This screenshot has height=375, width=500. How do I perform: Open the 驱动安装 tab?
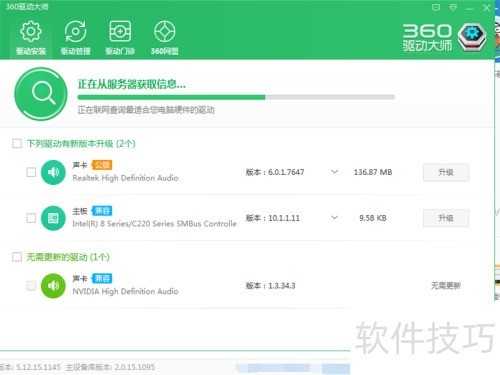click(31, 37)
